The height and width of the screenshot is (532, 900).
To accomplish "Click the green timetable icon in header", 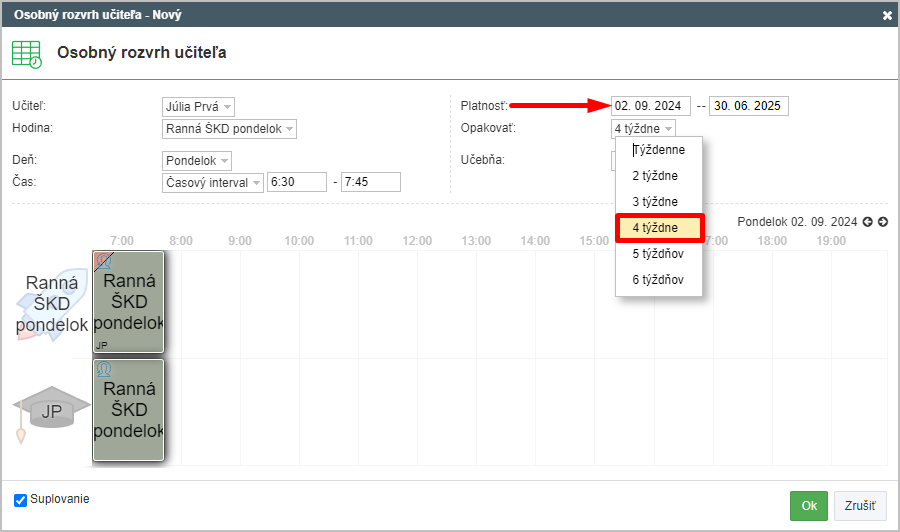I will 26,55.
